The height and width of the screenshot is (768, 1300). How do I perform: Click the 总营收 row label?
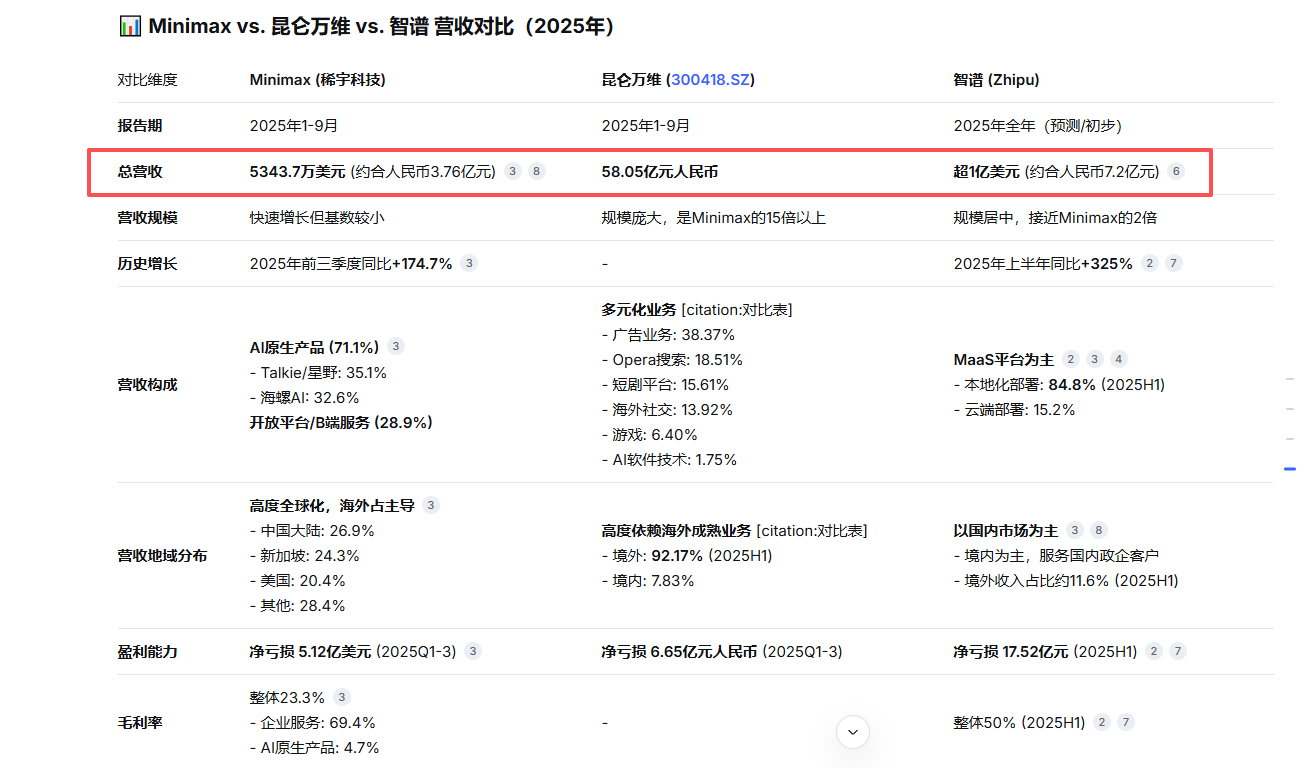point(140,172)
